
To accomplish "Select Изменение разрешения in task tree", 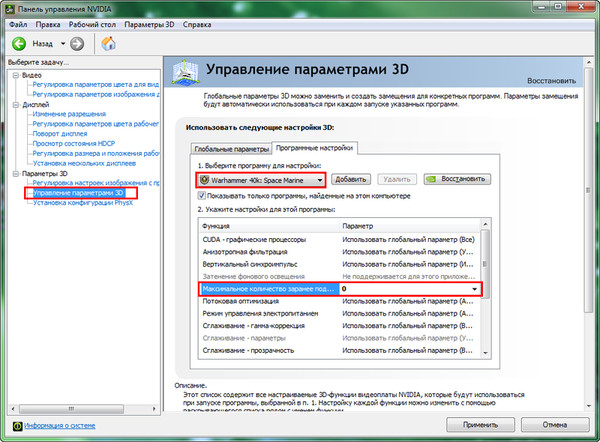I will pyautogui.click(x=69, y=114).
